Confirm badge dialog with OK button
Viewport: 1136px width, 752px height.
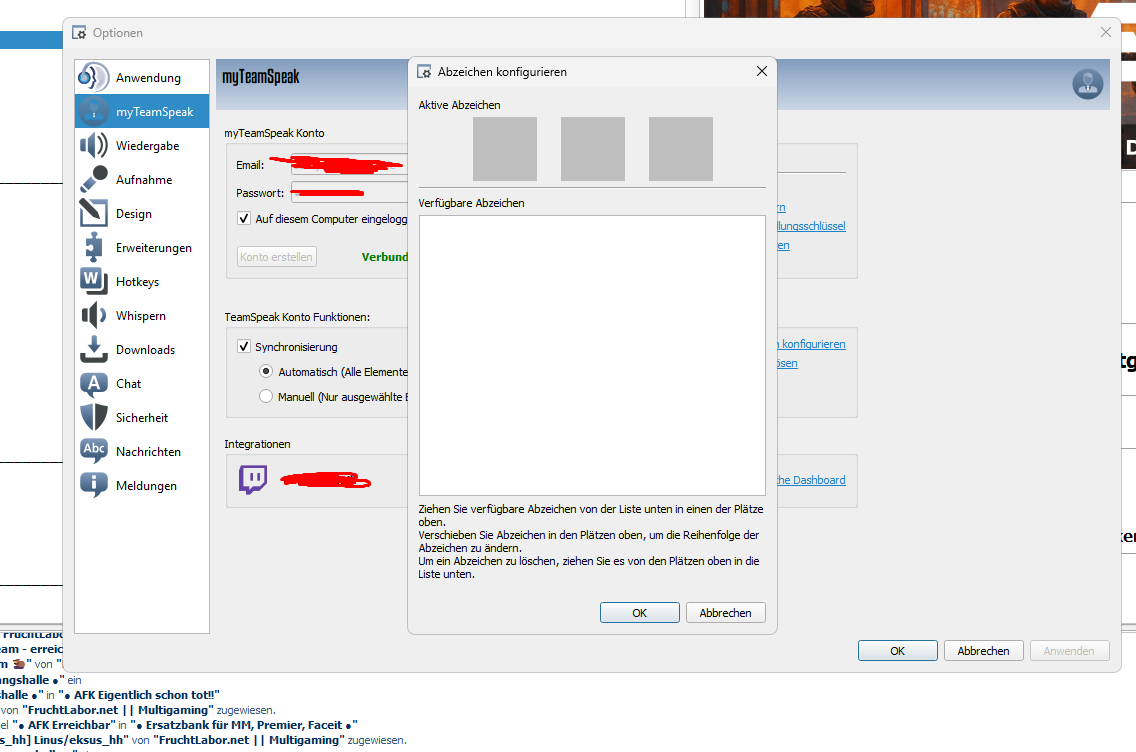639,613
